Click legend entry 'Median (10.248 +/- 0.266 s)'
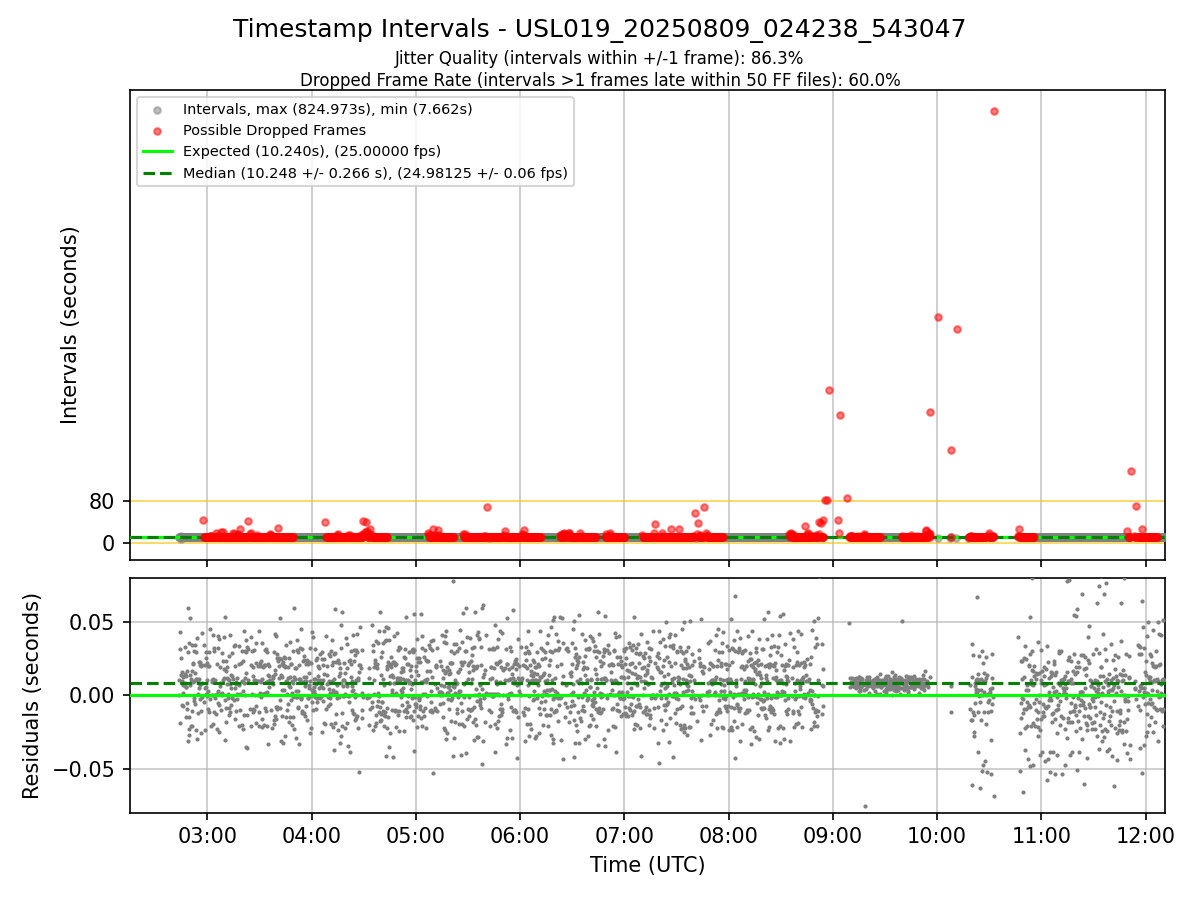 tap(375, 173)
